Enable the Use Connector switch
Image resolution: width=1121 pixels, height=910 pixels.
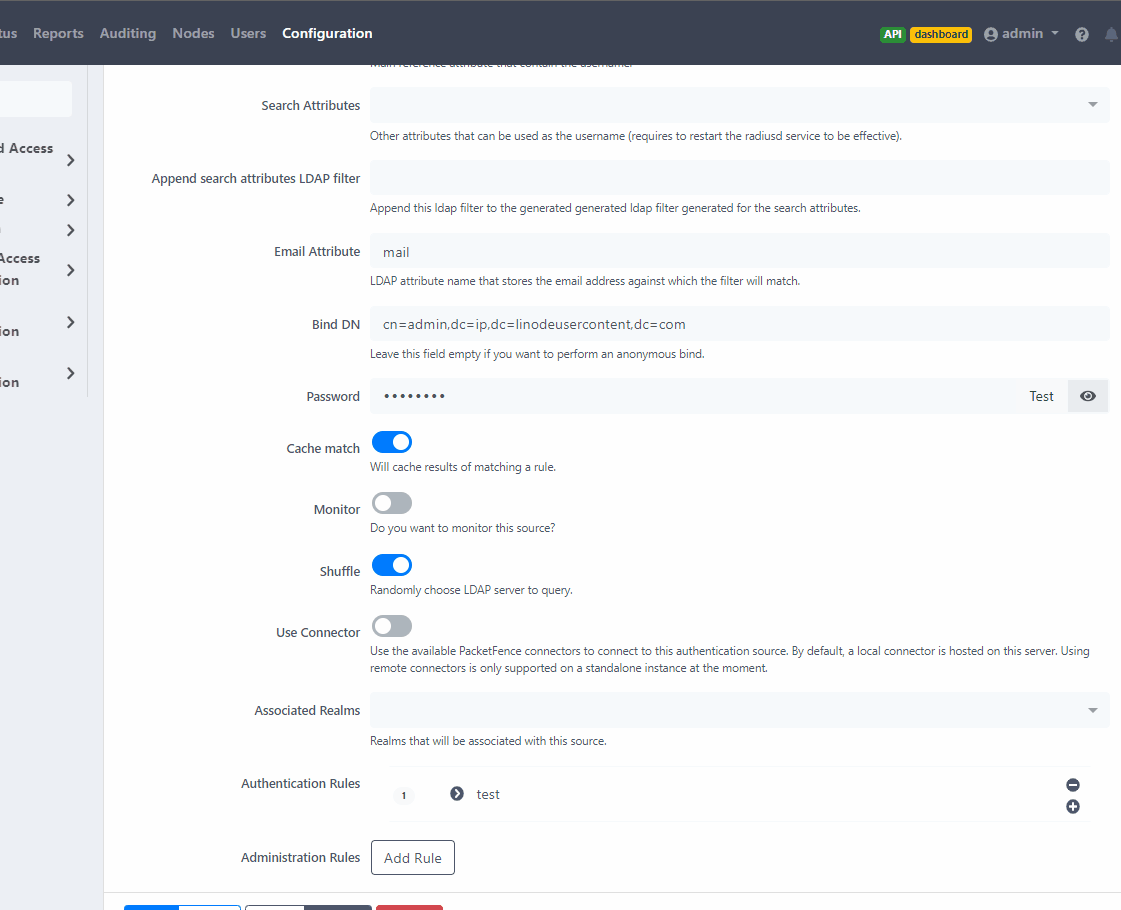click(x=391, y=625)
